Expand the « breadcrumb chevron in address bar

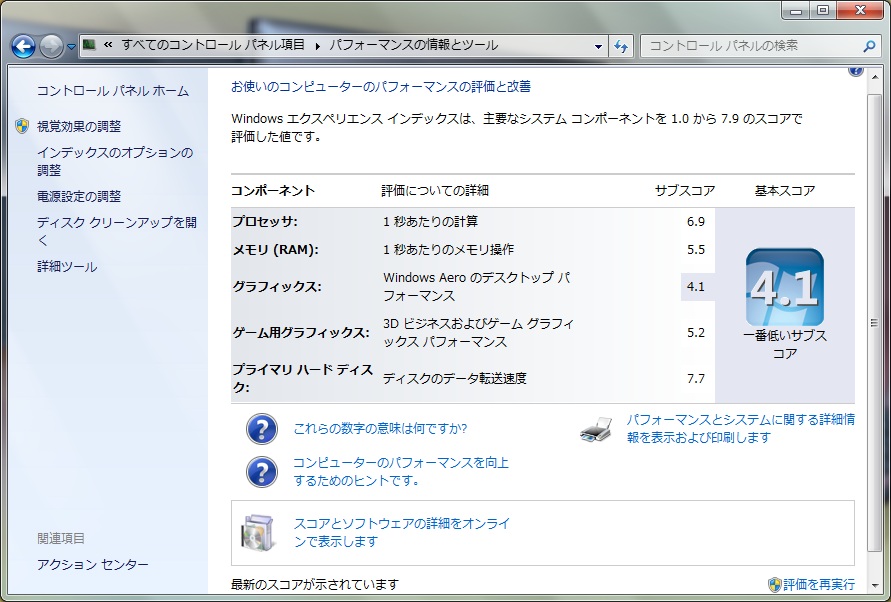(108, 45)
